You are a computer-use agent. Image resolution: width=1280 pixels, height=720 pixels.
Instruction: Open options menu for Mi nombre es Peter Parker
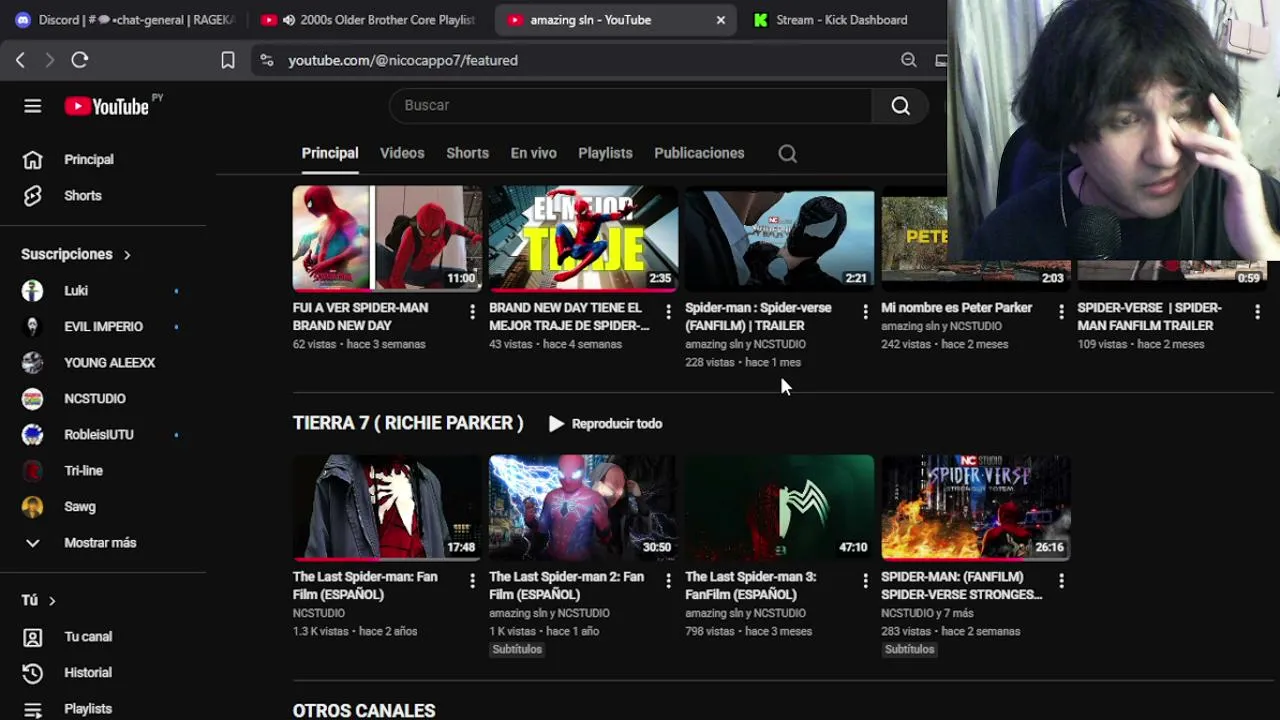pos(1061,312)
